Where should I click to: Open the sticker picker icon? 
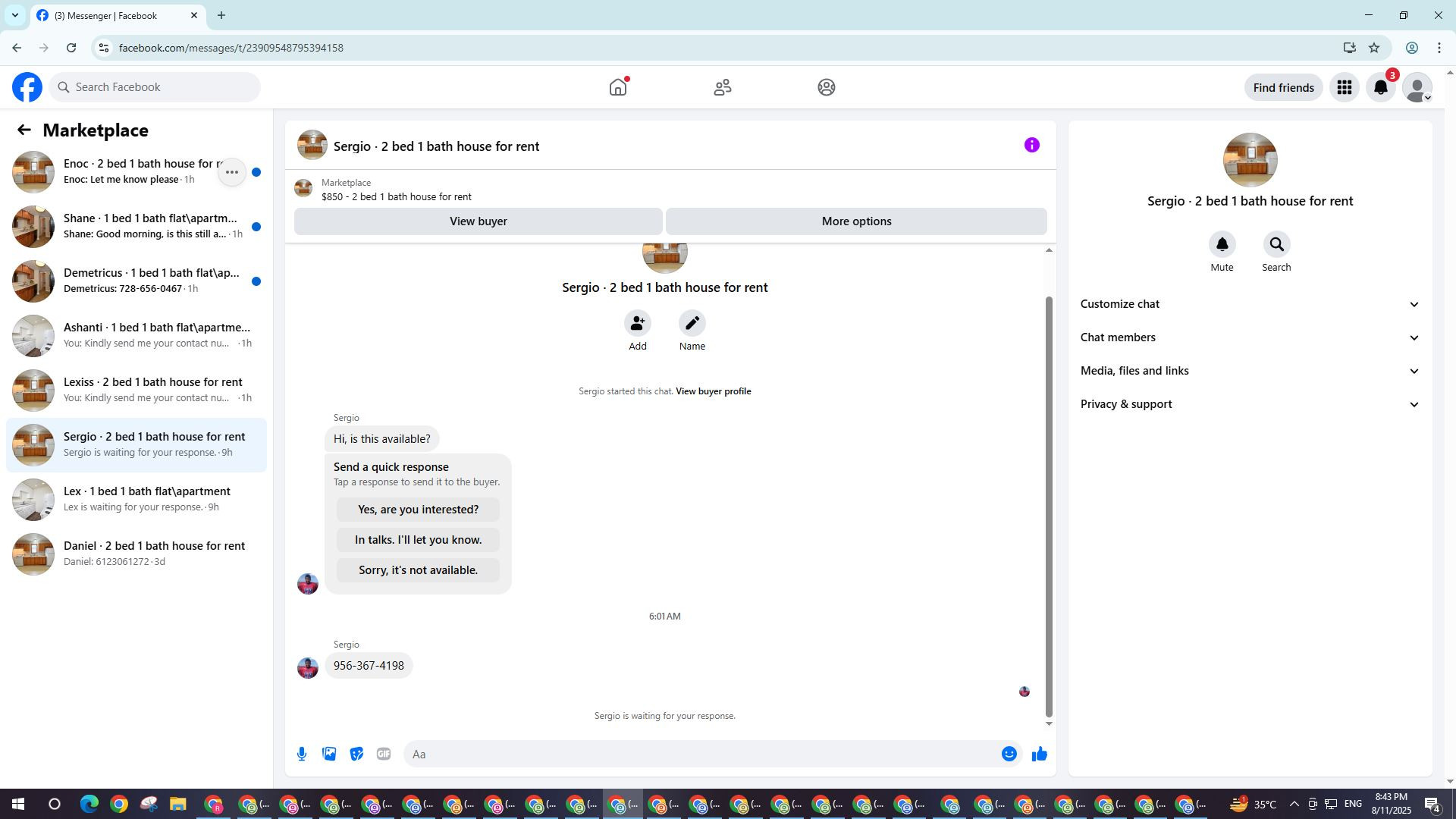tap(356, 754)
